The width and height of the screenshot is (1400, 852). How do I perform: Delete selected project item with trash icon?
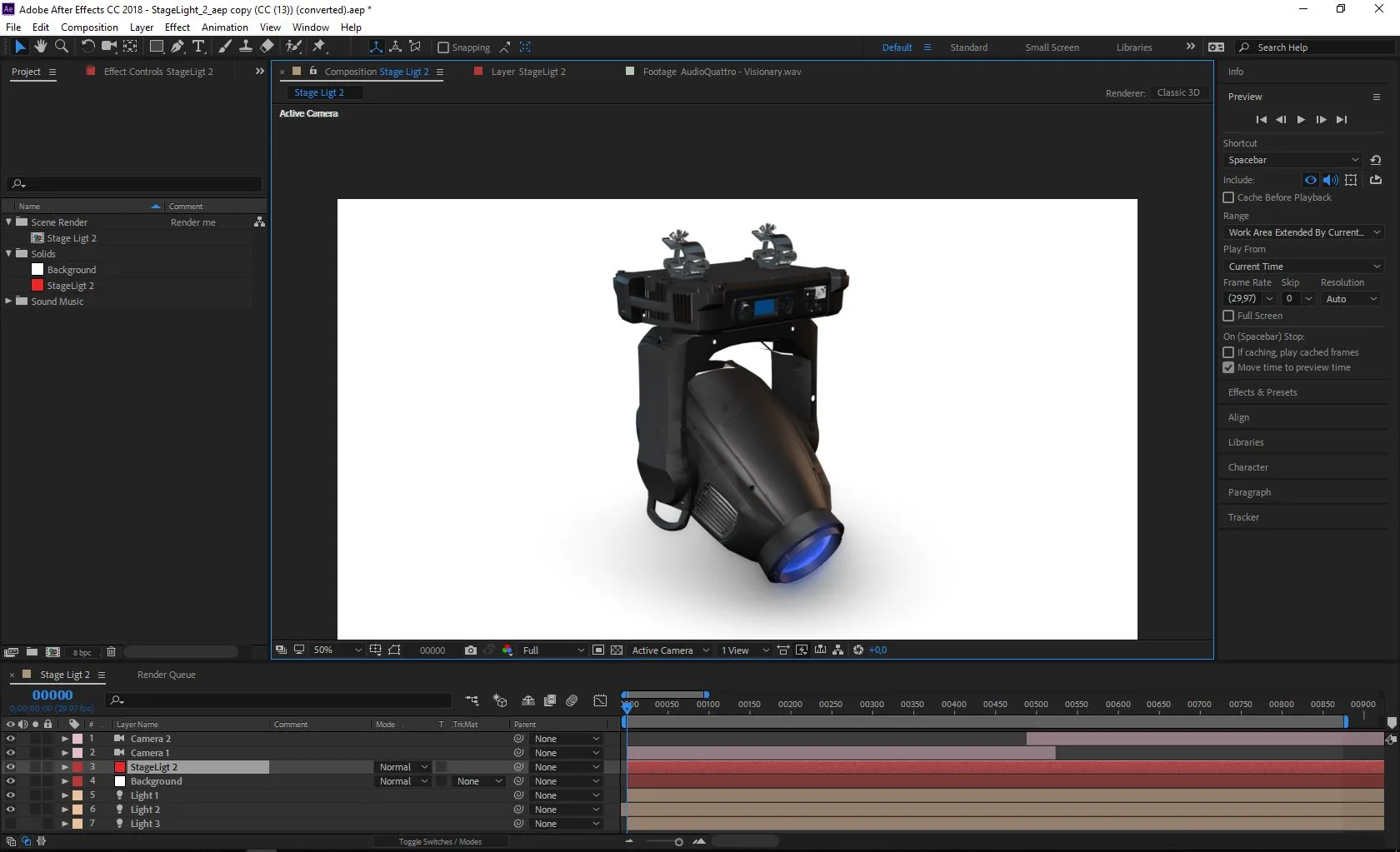tap(111, 652)
